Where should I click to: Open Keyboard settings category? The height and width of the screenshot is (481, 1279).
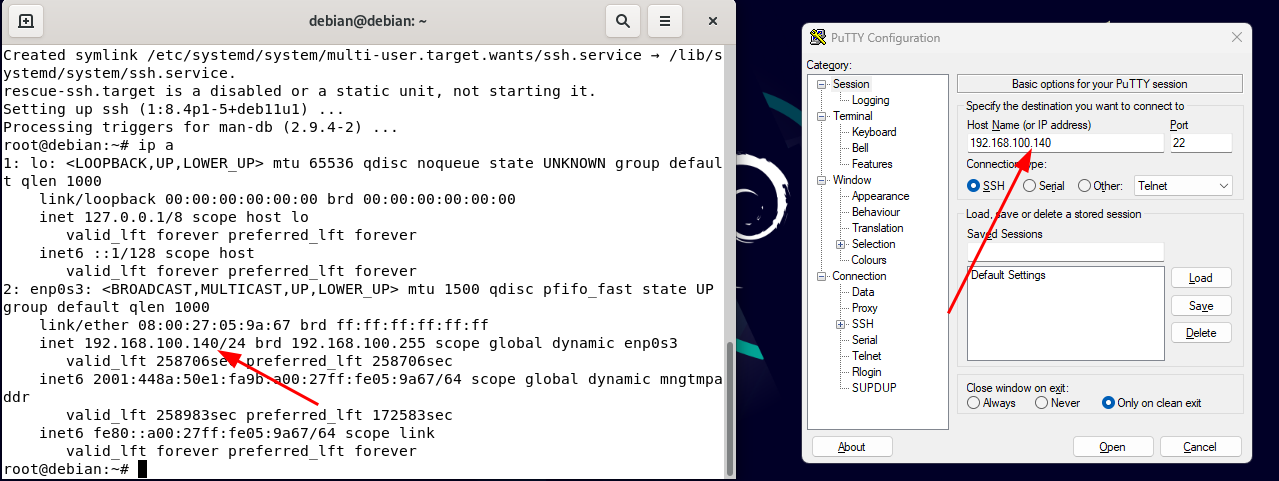tap(873, 132)
